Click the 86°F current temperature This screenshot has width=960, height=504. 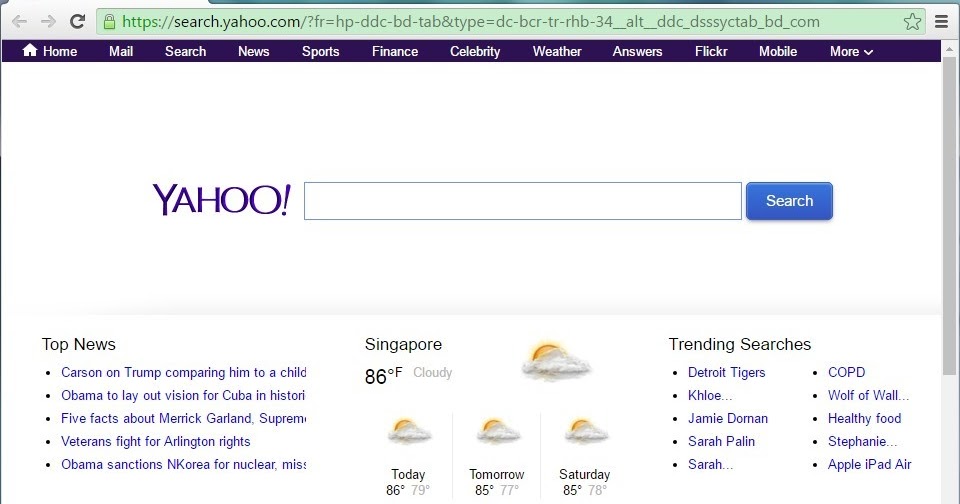pyautogui.click(x=383, y=375)
